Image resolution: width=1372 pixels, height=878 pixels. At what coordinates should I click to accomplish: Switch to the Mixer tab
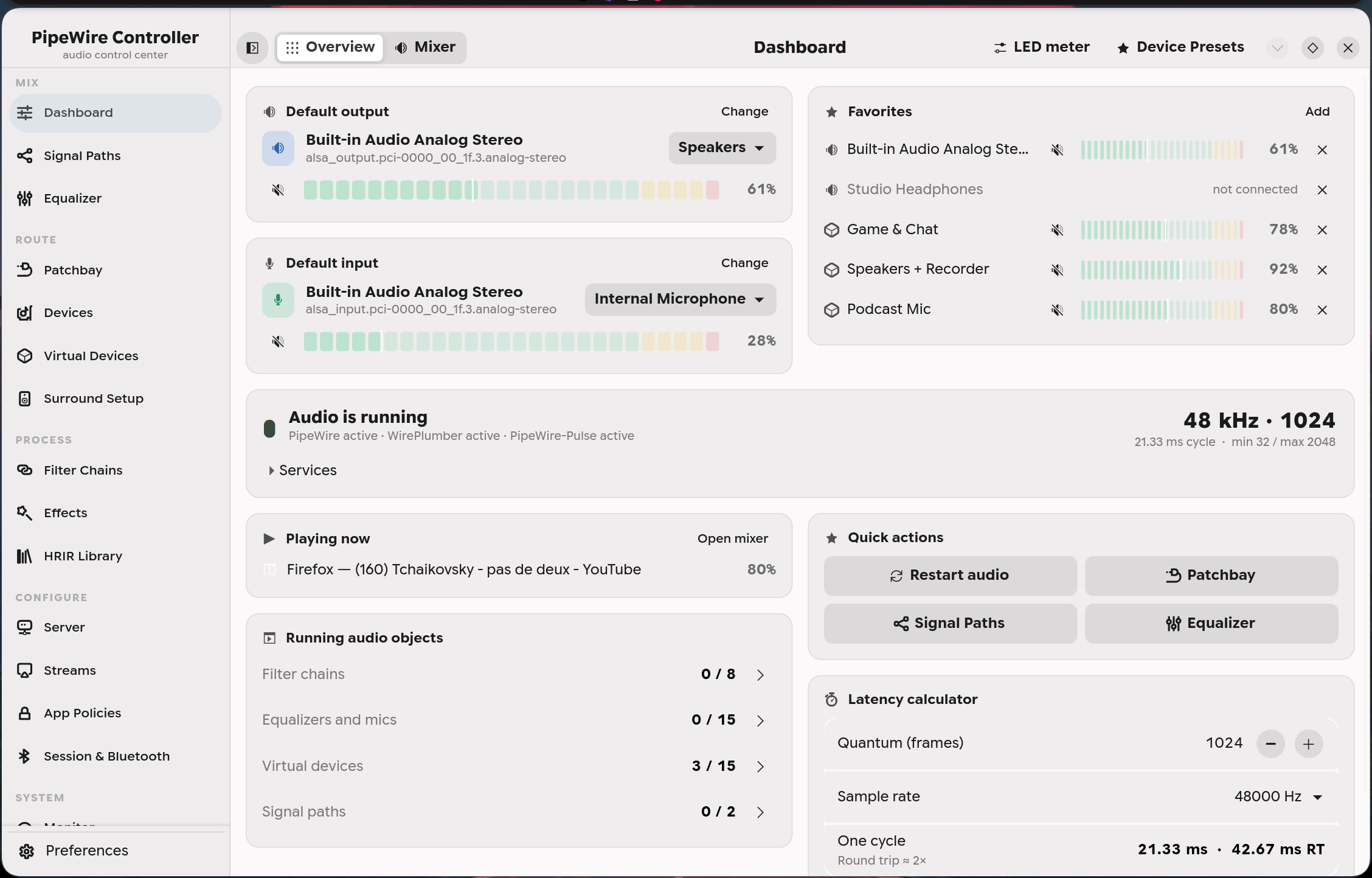[426, 47]
